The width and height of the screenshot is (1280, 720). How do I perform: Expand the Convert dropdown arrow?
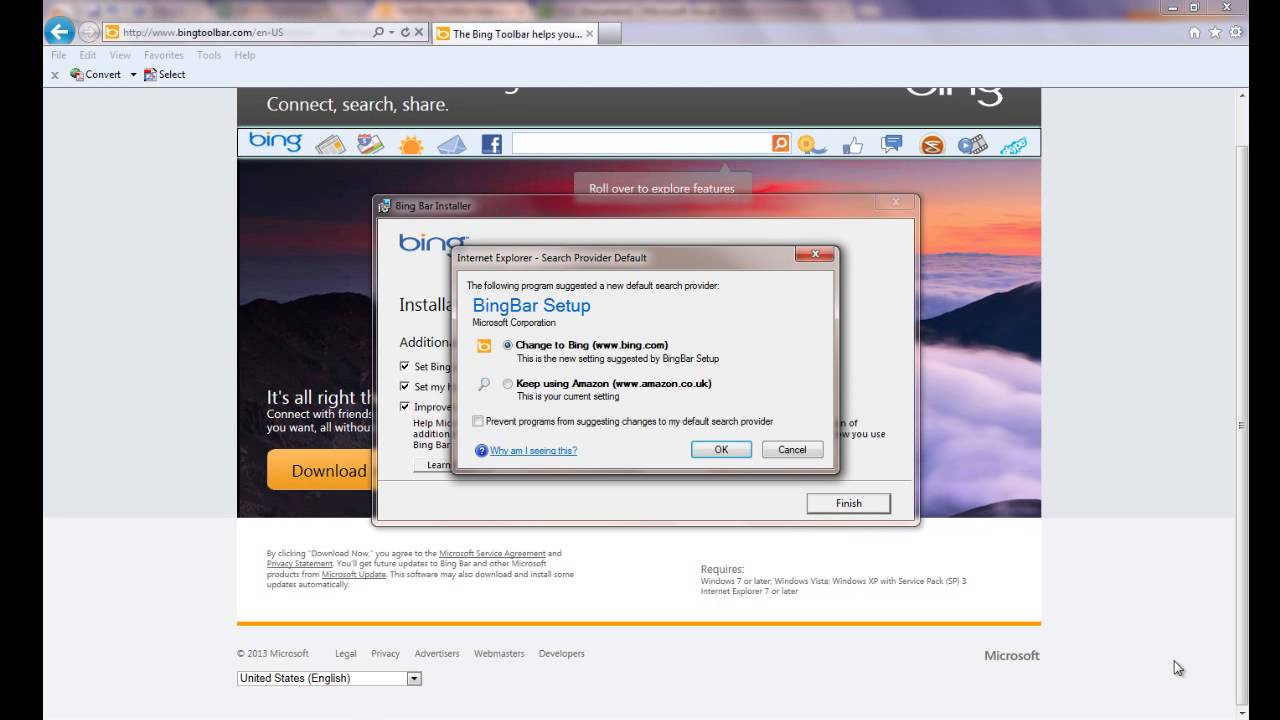click(x=133, y=75)
